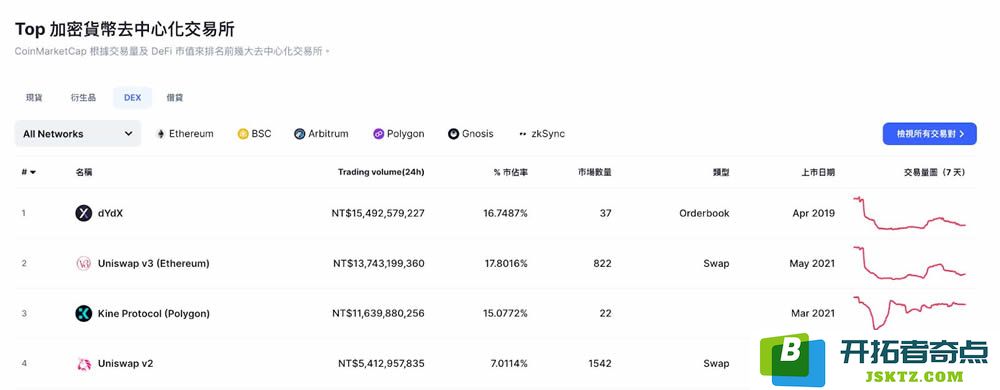Click the value NT$15,492,579,227

pos(379,213)
